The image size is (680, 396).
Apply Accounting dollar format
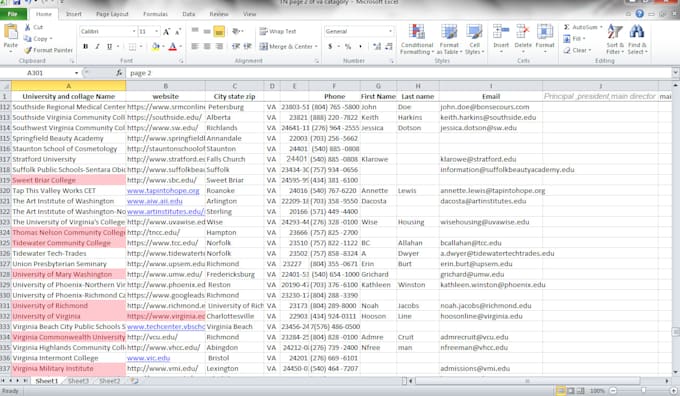pyautogui.click(x=330, y=46)
